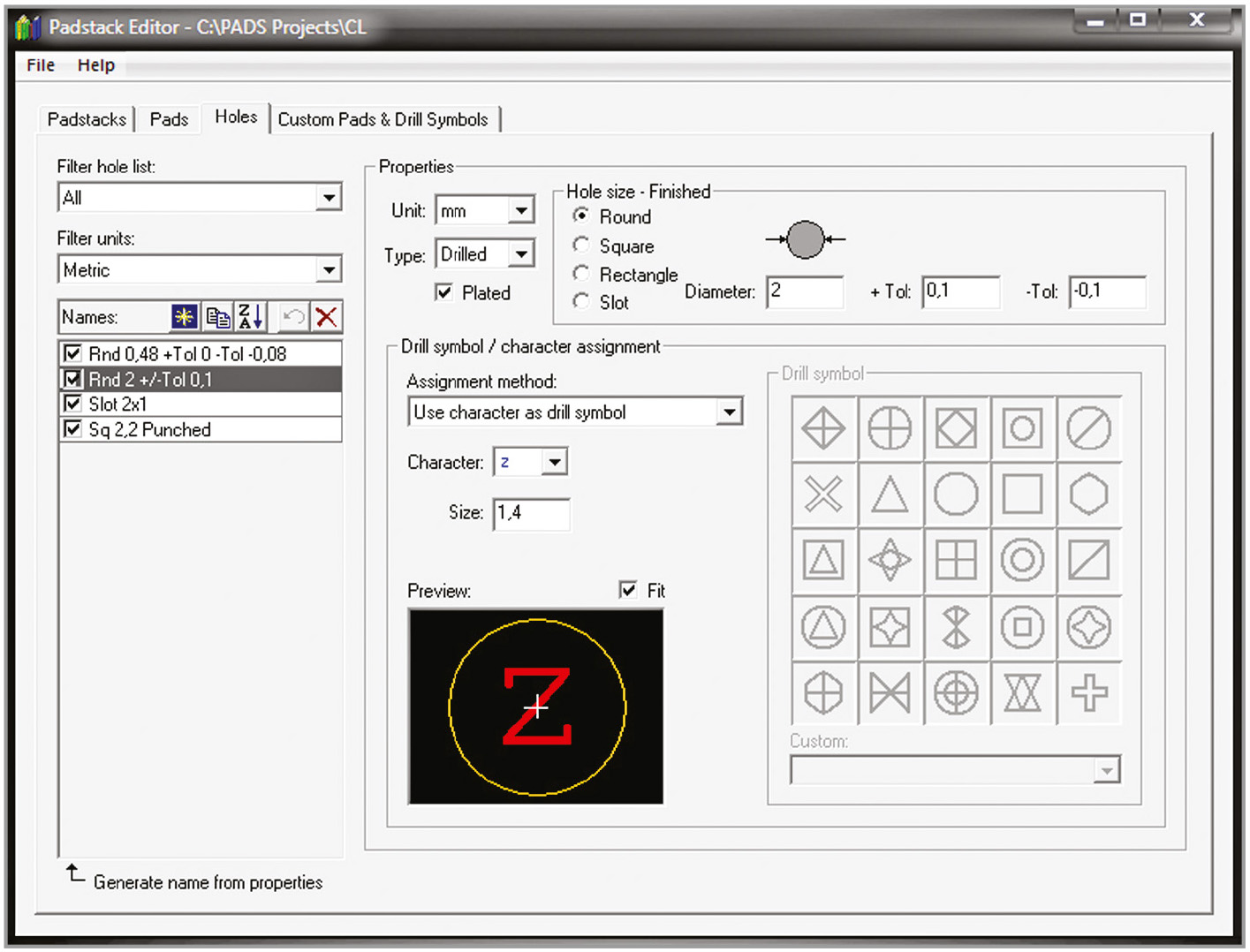Select the X-shaped drill symbol
Image resolution: width=1250 pixels, height=952 pixels.
pyautogui.click(x=823, y=495)
